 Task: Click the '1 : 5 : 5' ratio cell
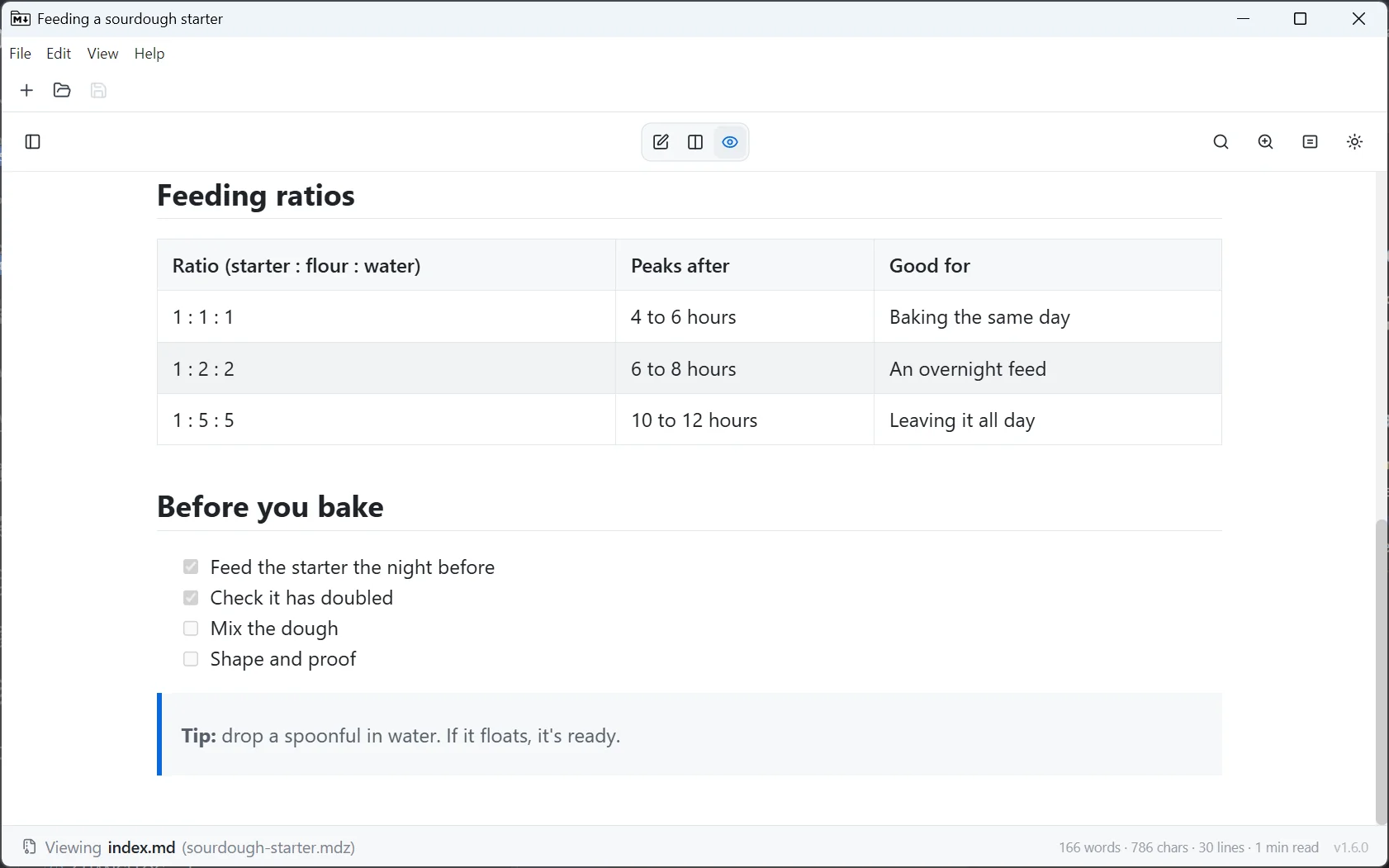pos(386,420)
